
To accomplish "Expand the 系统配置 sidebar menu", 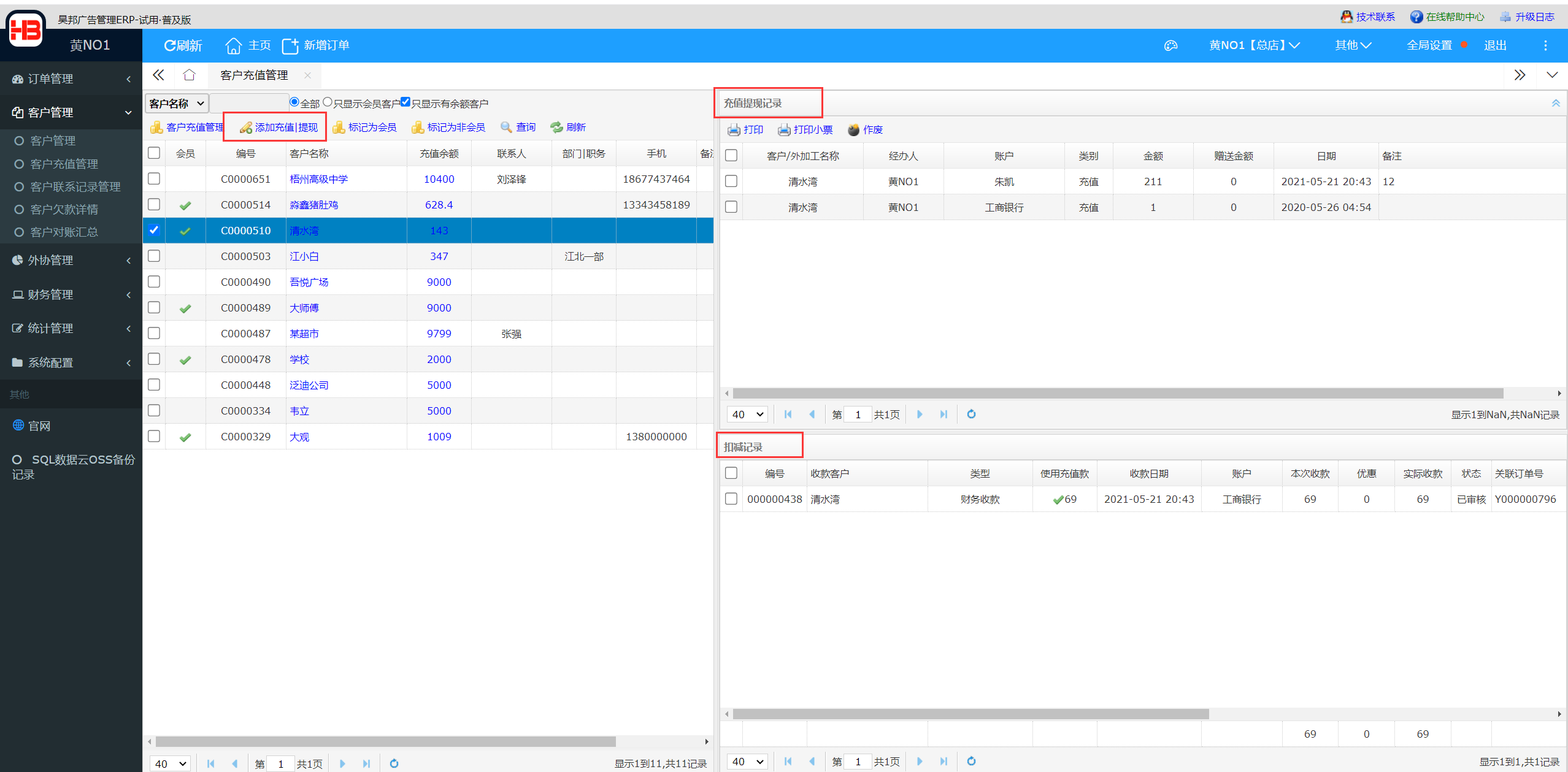I will (71, 362).
